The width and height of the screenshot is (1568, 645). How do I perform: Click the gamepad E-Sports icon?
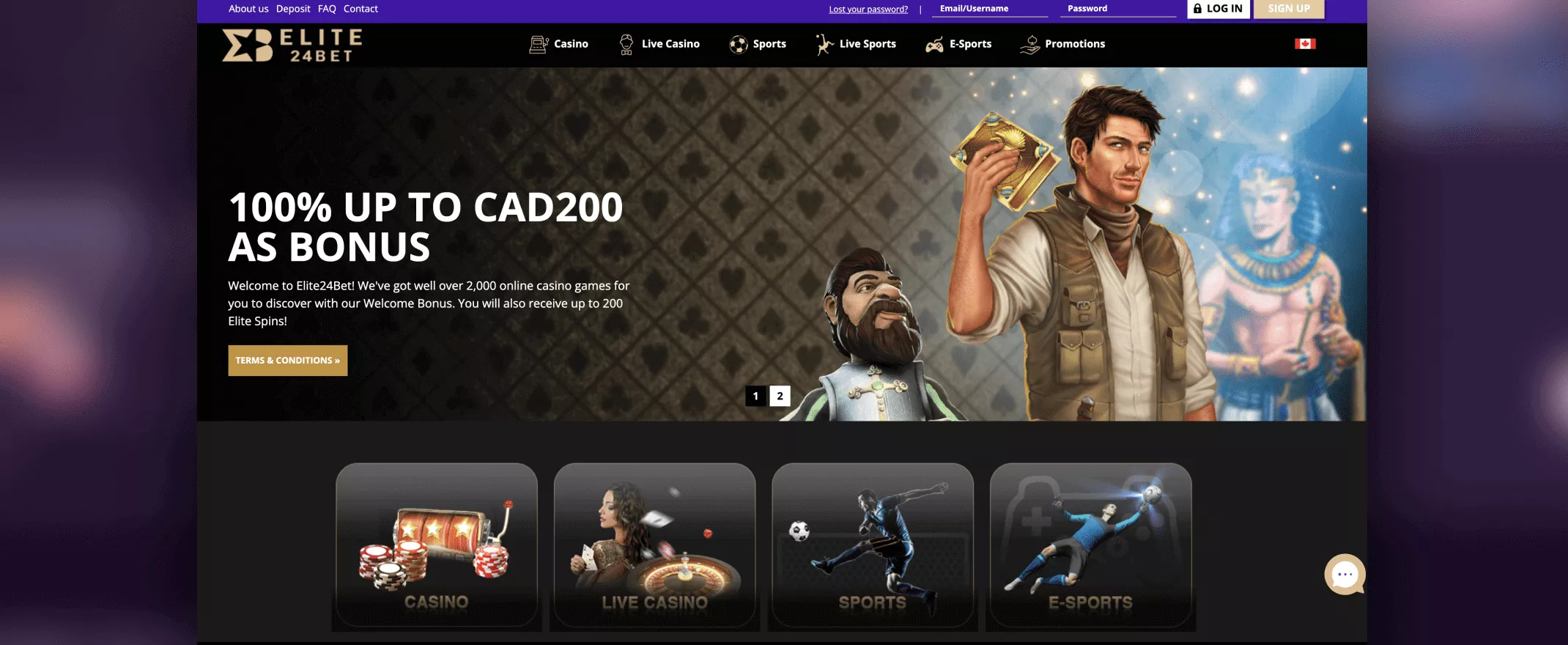point(934,45)
